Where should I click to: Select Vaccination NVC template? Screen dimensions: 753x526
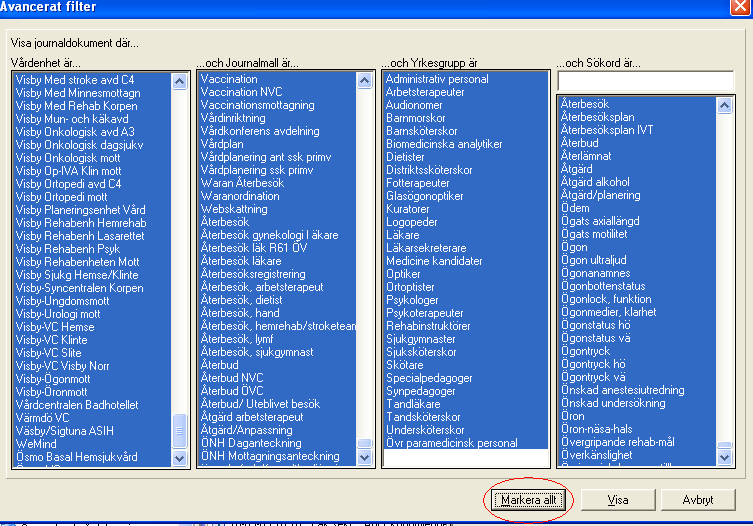point(242,92)
